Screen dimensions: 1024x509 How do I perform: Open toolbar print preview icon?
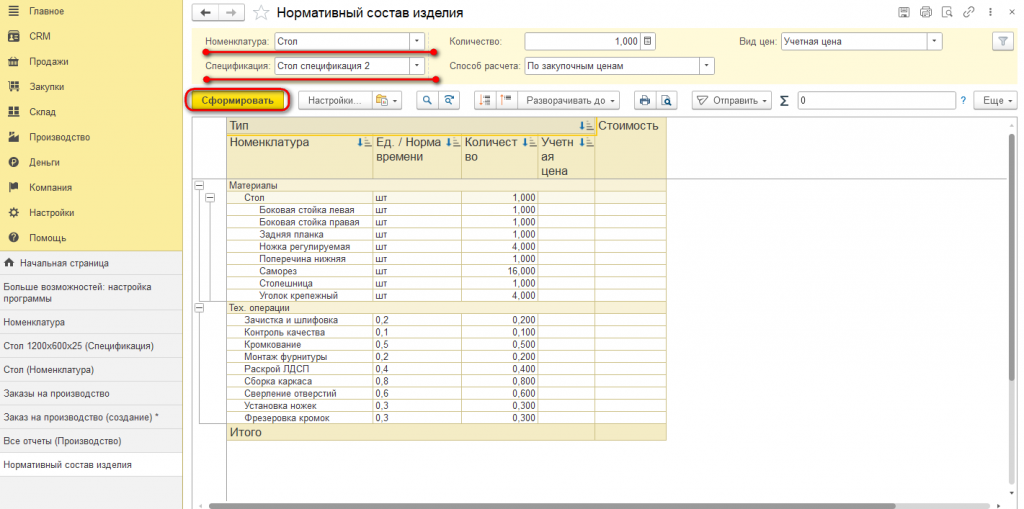666,101
